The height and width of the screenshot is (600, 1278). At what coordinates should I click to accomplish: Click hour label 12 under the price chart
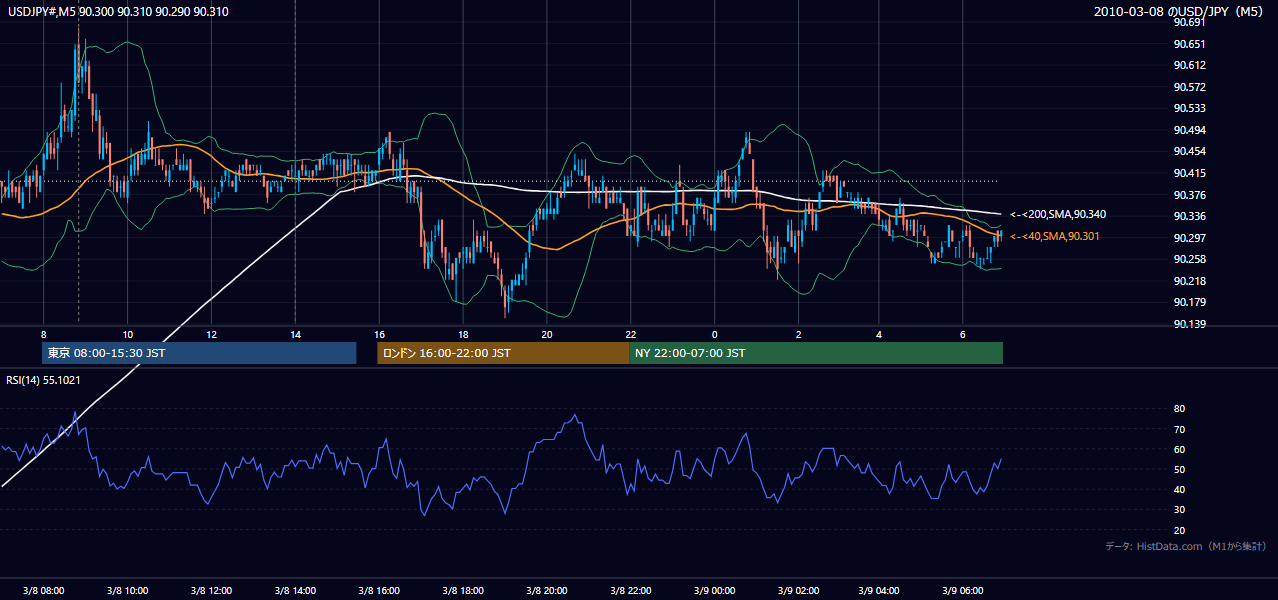pyautogui.click(x=211, y=334)
